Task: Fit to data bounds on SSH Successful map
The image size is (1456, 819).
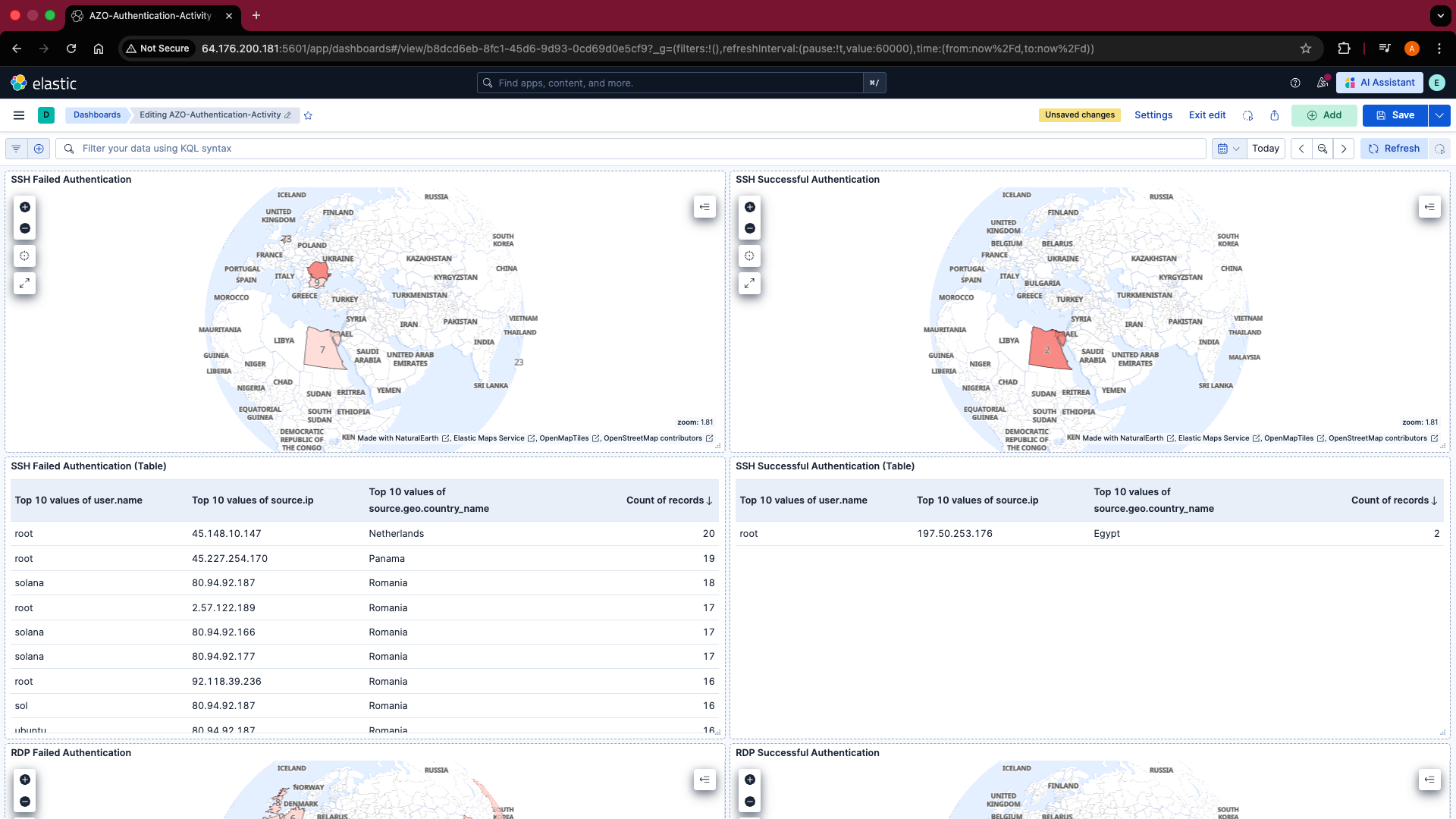Action: [750, 256]
